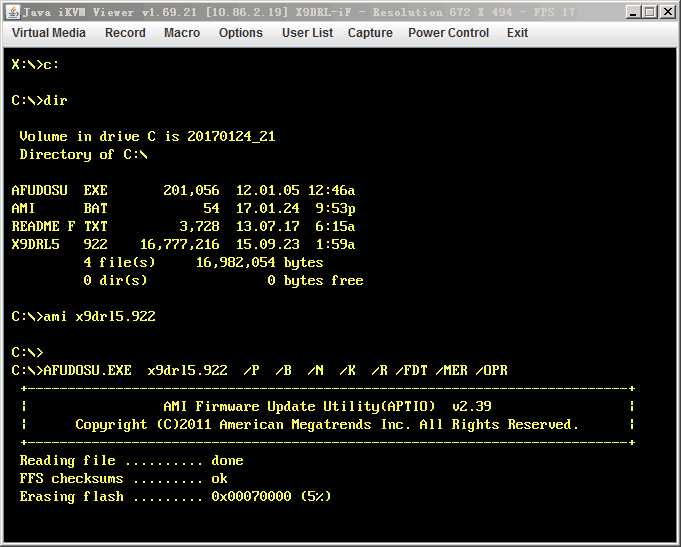Click the 'X:\>c:' command line

tap(35, 64)
